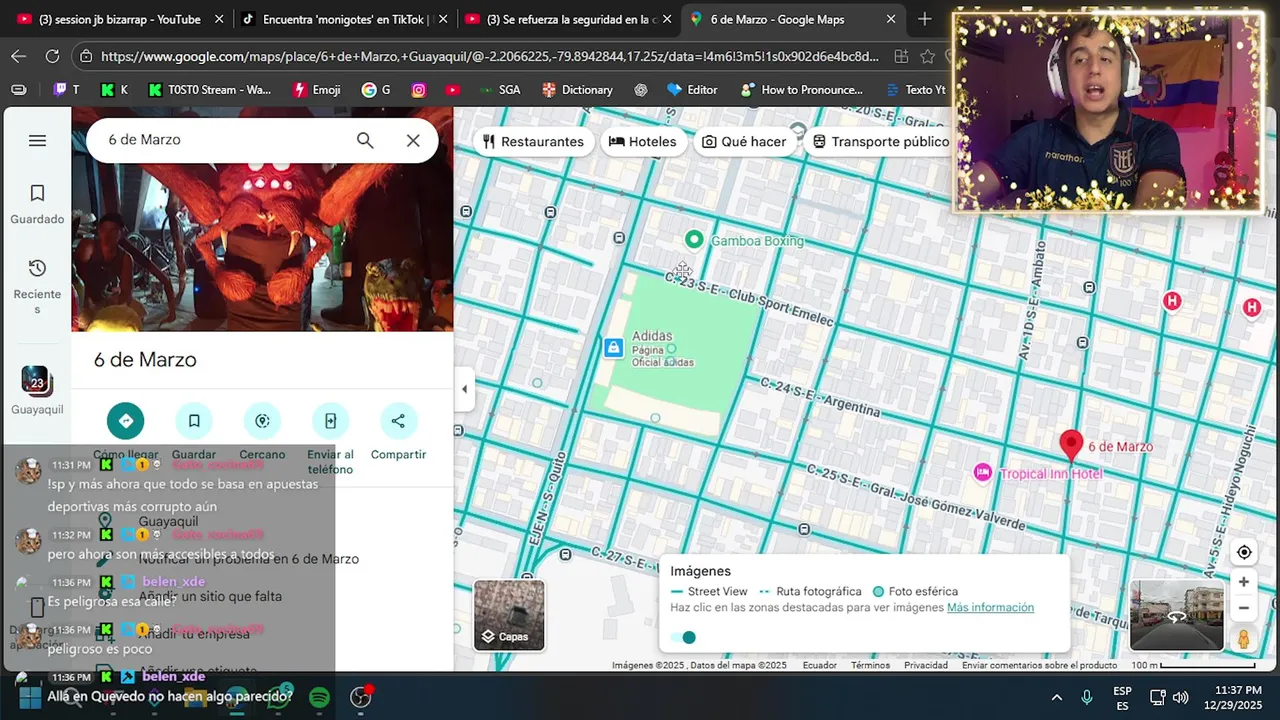The image size is (1280, 720).
Task: Click the 100 m map scale bar
Action: pyautogui.click(x=1193, y=666)
